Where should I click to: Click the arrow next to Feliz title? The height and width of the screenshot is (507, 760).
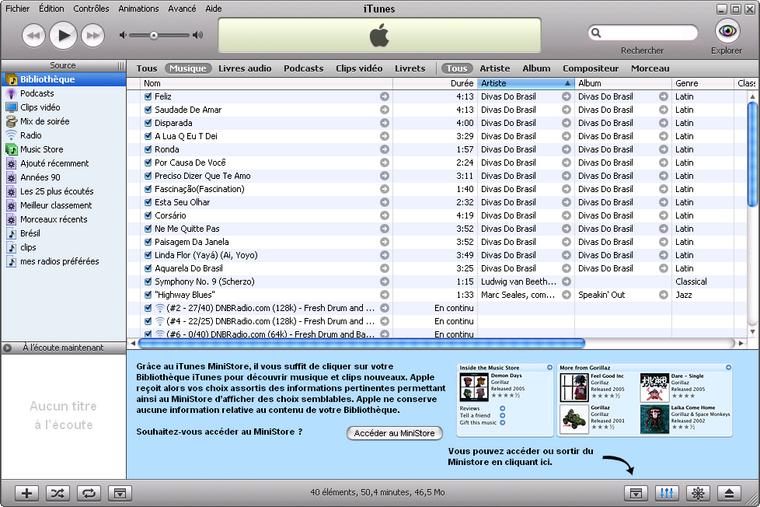(x=384, y=96)
